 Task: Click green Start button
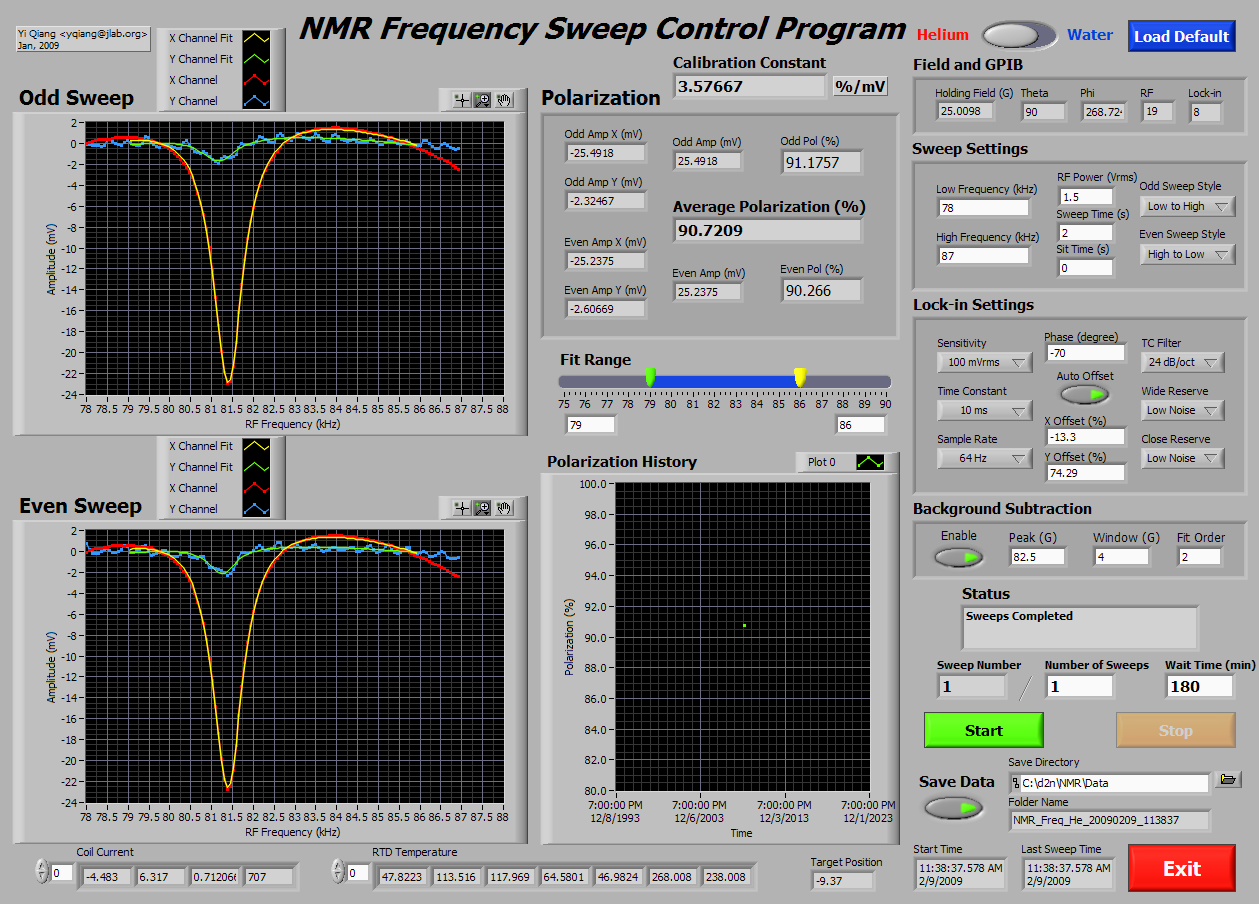pyautogui.click(x=984, y=730)
